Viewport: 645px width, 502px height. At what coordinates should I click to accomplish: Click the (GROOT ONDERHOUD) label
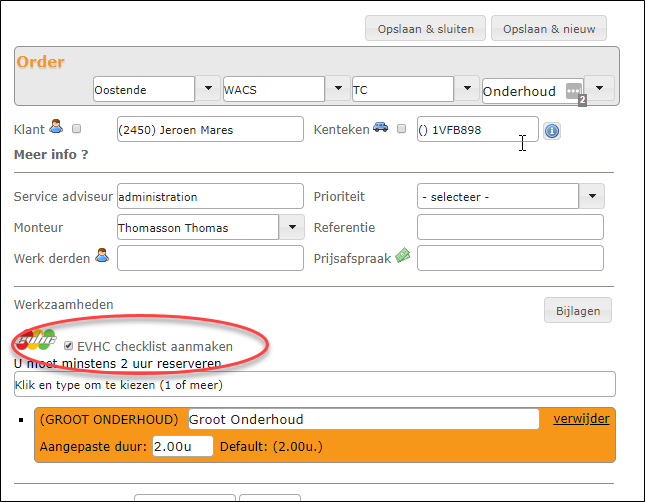pos(109,419)
